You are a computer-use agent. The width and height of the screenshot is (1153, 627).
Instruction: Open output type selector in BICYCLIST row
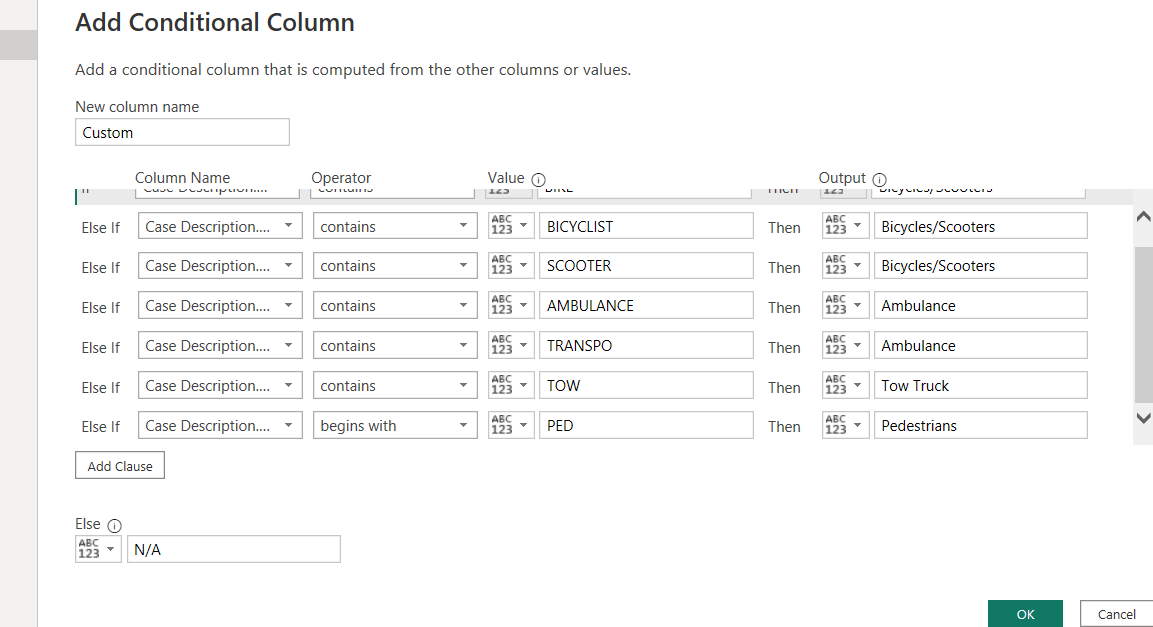tap(845, 226)
